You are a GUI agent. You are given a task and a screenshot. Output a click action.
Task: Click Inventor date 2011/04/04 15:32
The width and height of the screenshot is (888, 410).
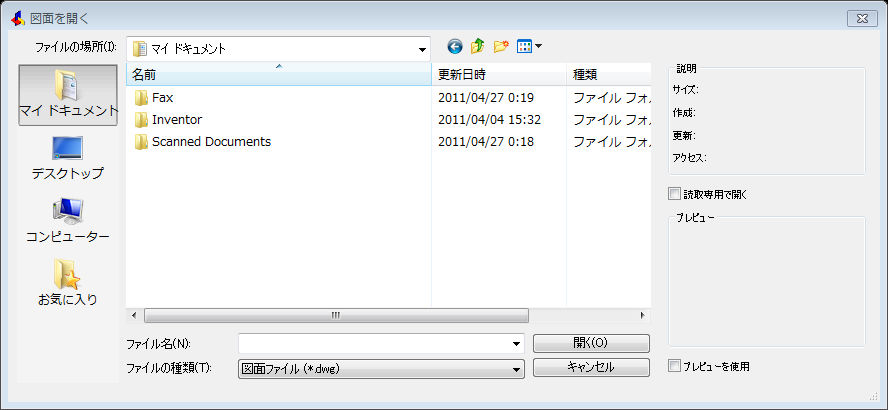pyautogui.click(x=489, y=120)
